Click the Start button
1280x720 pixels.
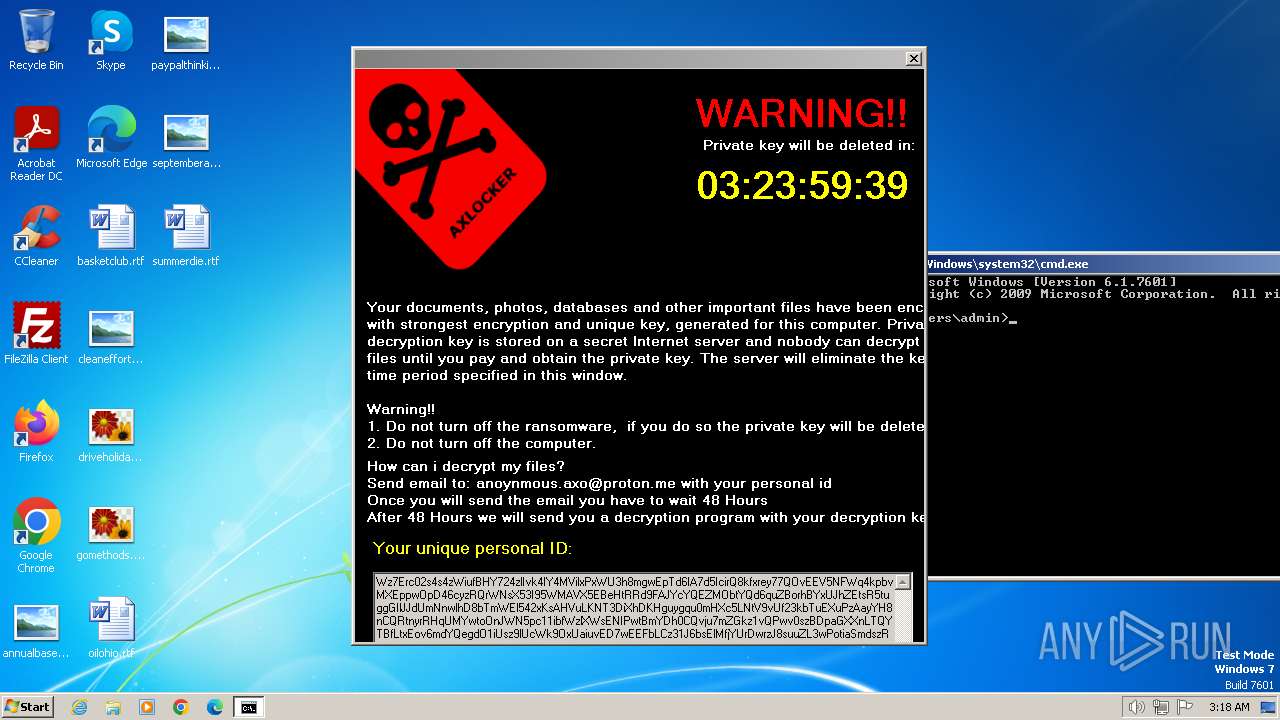[28, 707]
